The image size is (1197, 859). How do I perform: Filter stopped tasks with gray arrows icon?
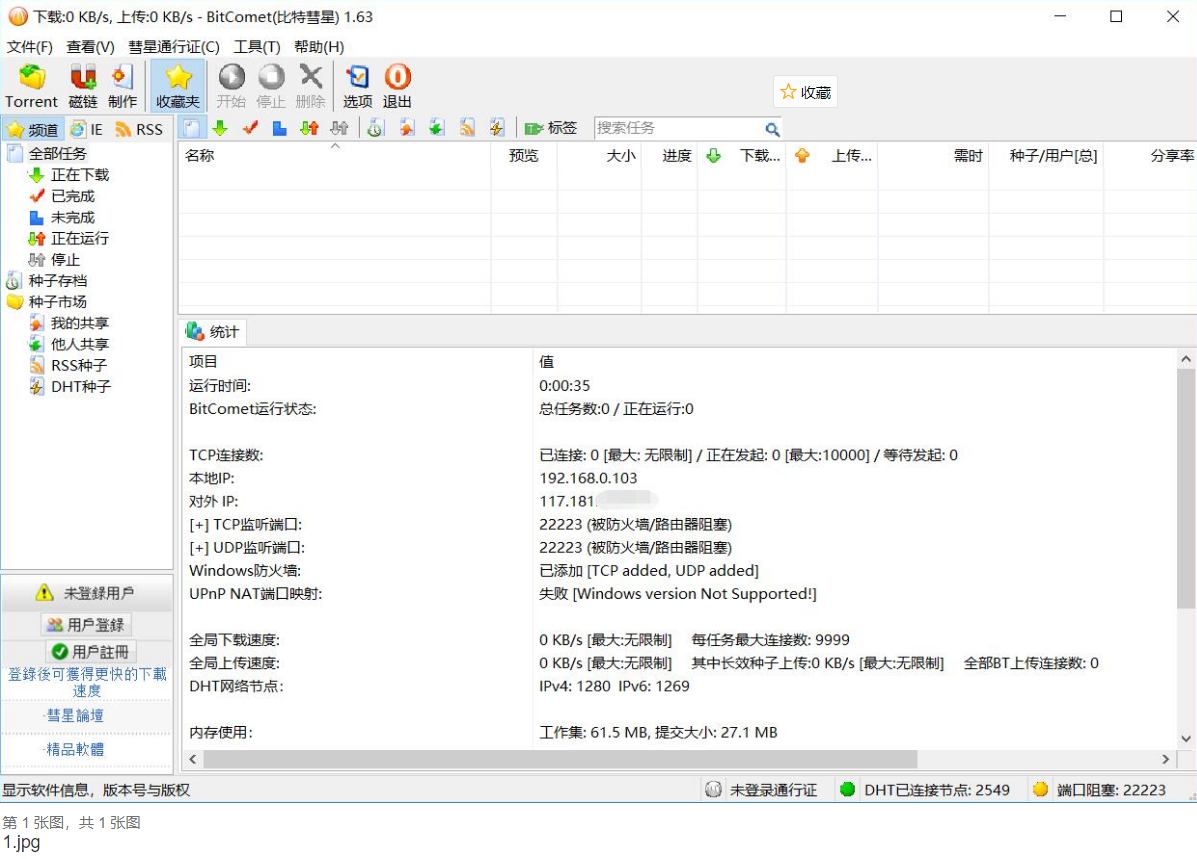339,128
